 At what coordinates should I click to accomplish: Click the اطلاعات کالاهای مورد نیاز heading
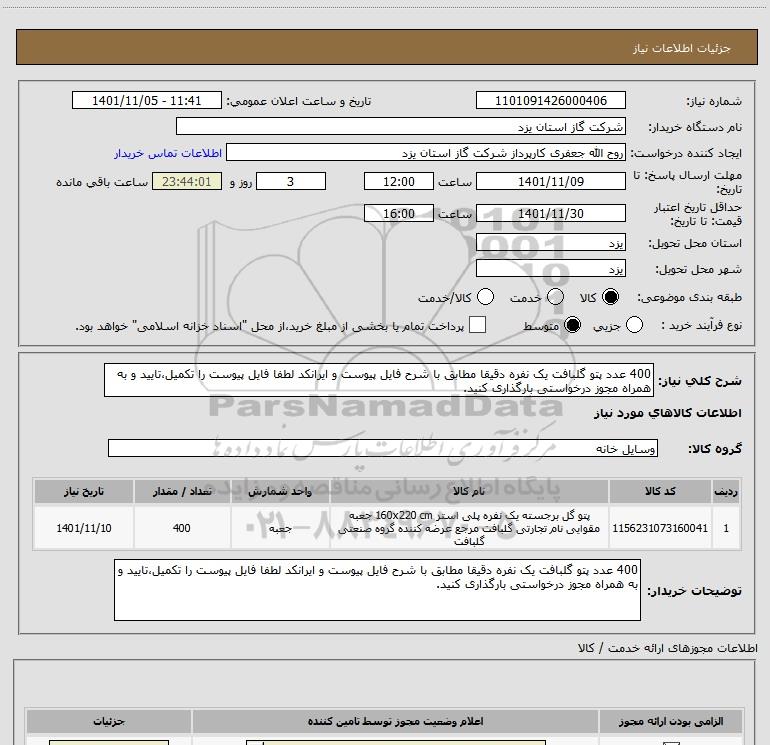668,413
